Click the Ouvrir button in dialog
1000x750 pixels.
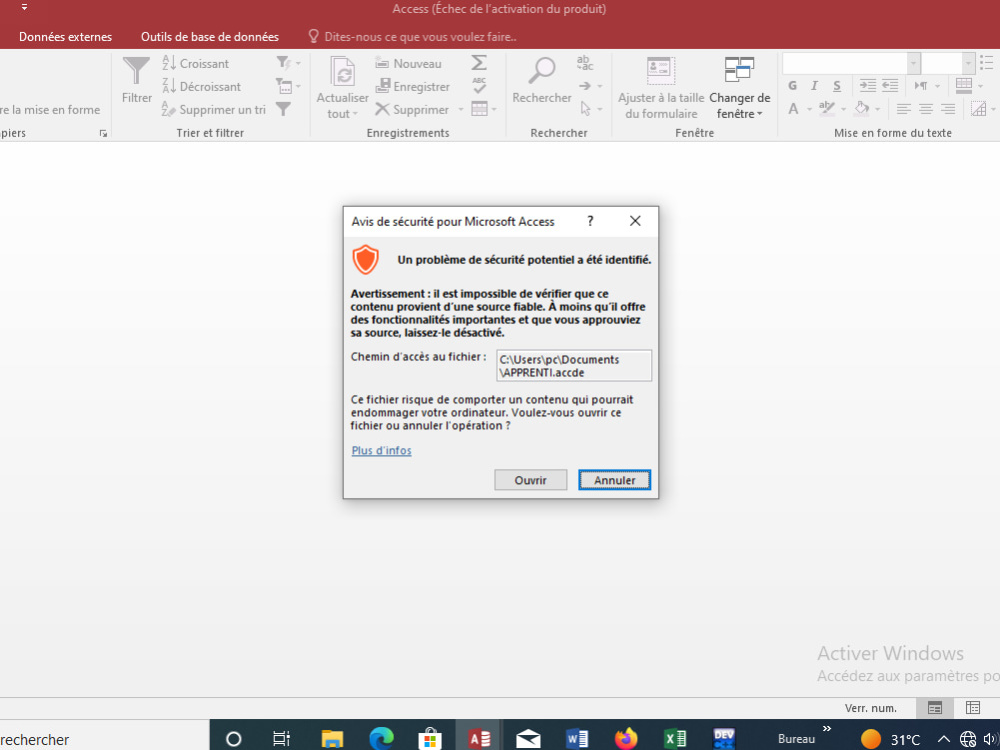(531, 480)
